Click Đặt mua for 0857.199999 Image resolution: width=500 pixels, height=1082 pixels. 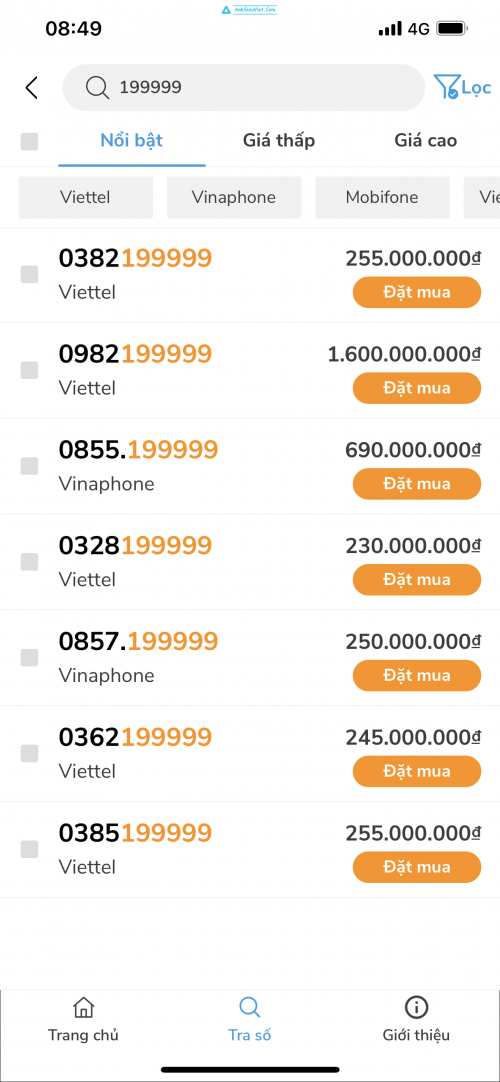(417, 676)
